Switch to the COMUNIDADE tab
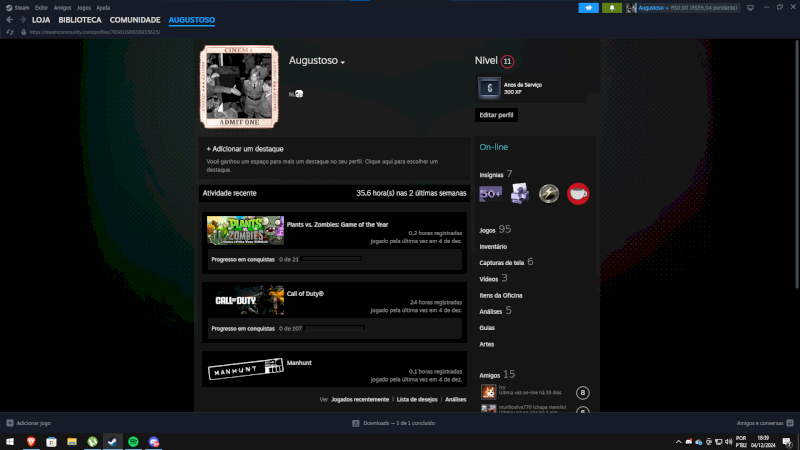 (135, 20)
